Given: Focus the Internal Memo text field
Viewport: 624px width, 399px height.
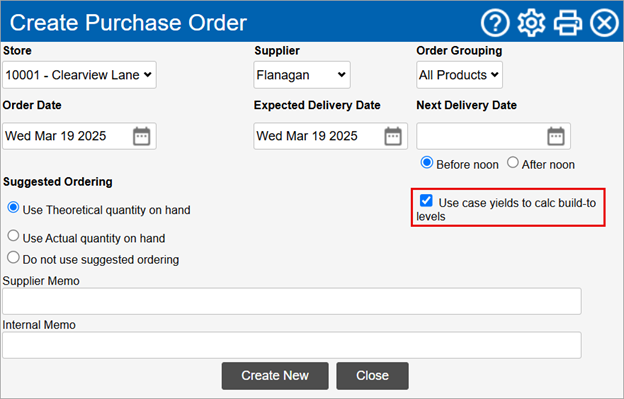Looking at the screenshot, I should click(292, 345).
